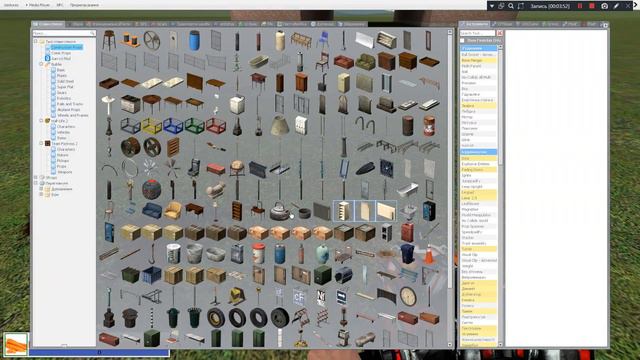Select Comic Props in spawnlist tree
The image size is (640, 360).
pyautogui.click(x=61, y=53)
